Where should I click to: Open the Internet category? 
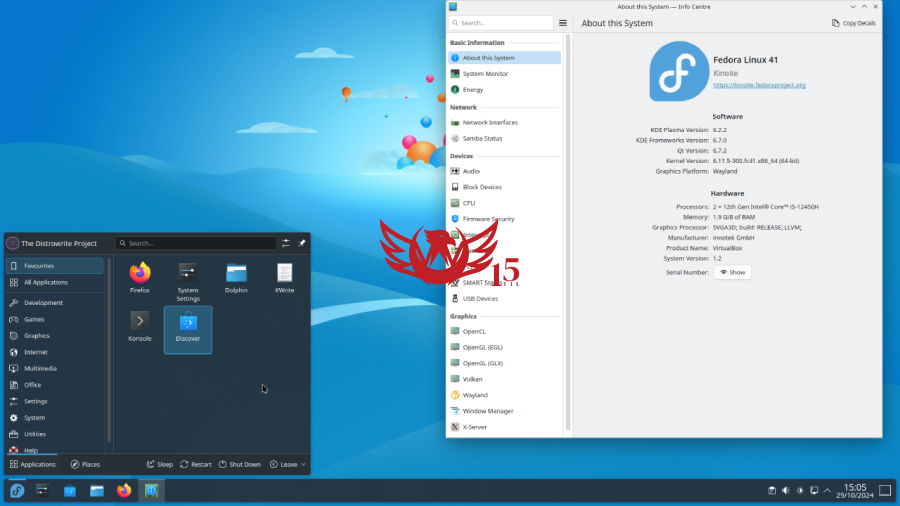coord(55,352)
